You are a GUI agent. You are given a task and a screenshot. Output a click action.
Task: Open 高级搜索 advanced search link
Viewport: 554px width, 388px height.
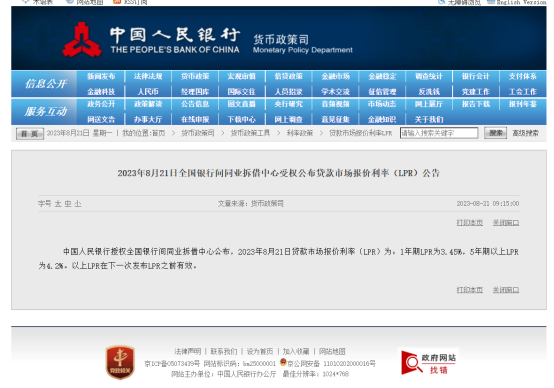click(525, 133)
